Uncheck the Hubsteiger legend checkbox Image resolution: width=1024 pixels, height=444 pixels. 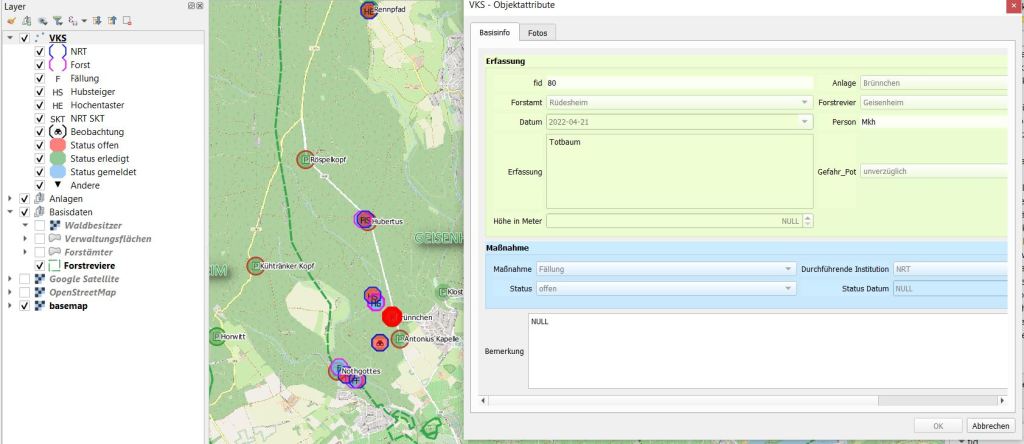(x=39, y=91)
